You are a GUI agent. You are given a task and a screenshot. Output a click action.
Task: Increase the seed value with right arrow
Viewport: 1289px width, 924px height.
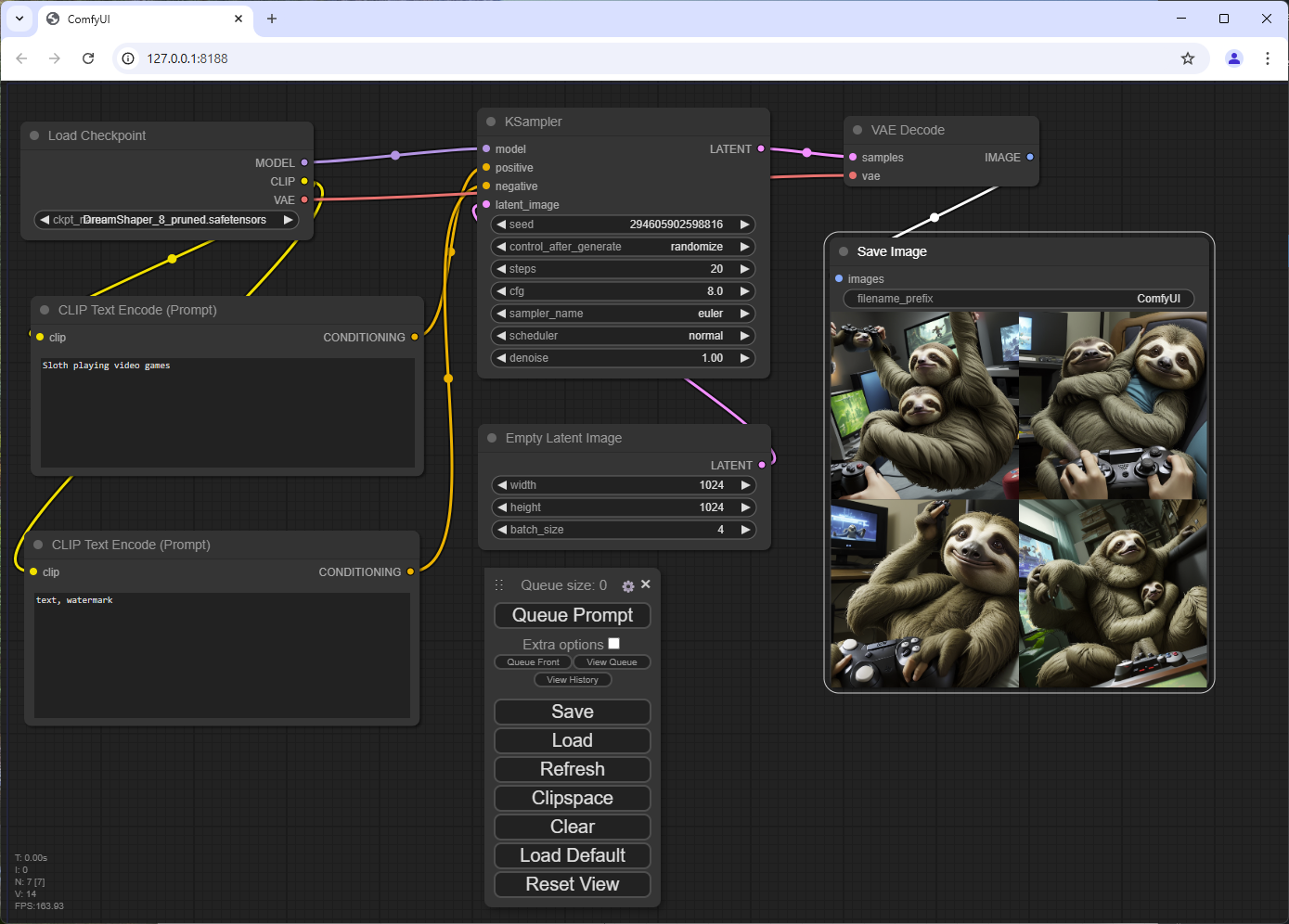[x=744, y=225]
